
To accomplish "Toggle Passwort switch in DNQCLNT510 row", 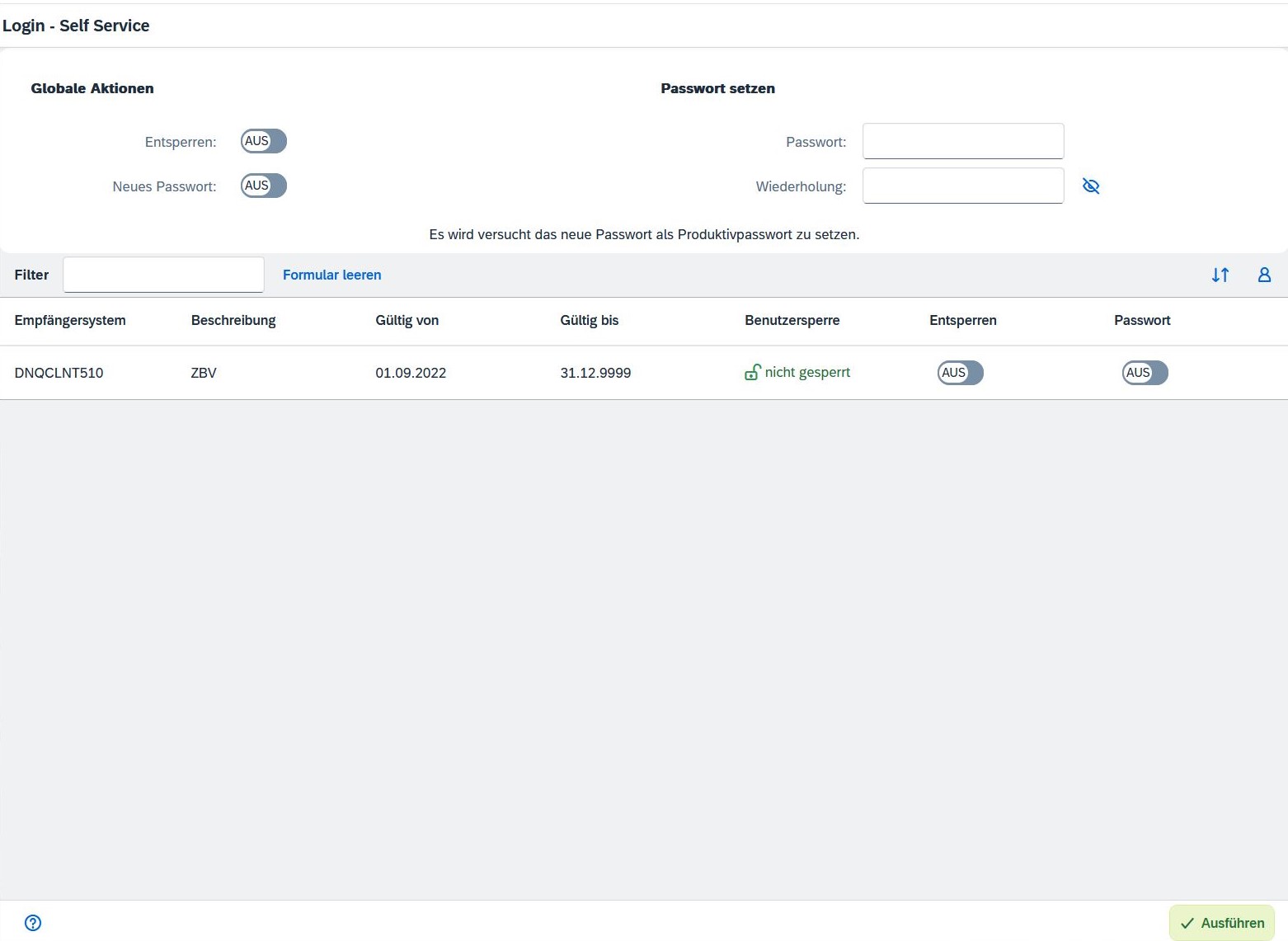I will click(x=1145, y=373).
